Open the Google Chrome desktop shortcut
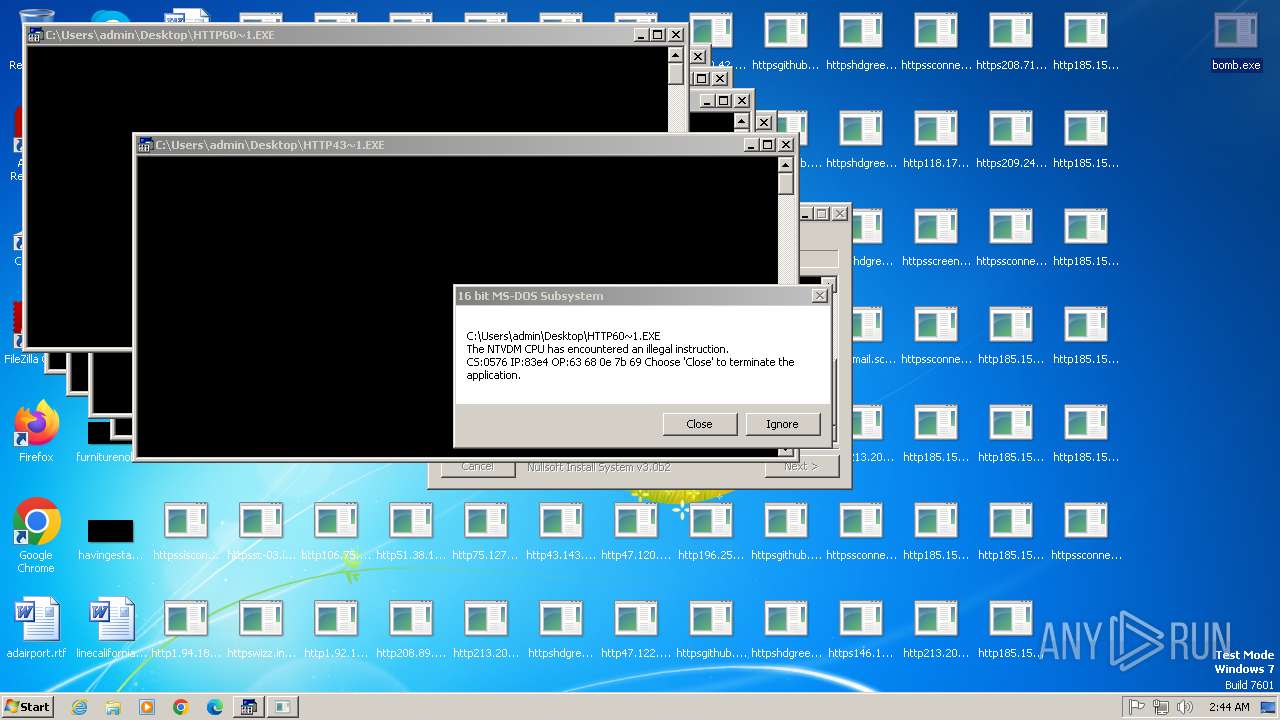 click(x=36, y=535)
